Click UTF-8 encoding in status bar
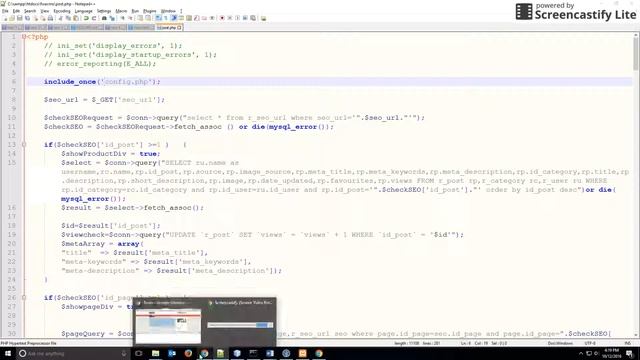Screen dimensions: 640x360 (x=590, y=343)
